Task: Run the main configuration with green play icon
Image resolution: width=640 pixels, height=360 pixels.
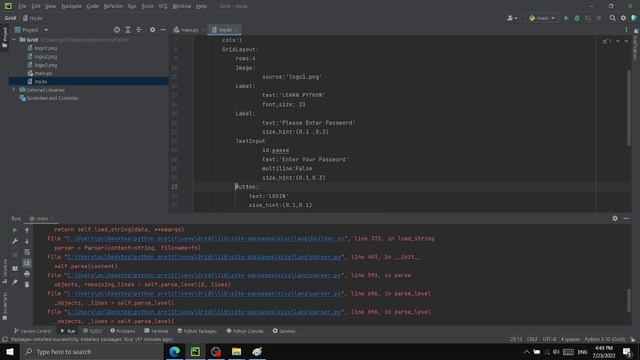Action: click(566, 18)
